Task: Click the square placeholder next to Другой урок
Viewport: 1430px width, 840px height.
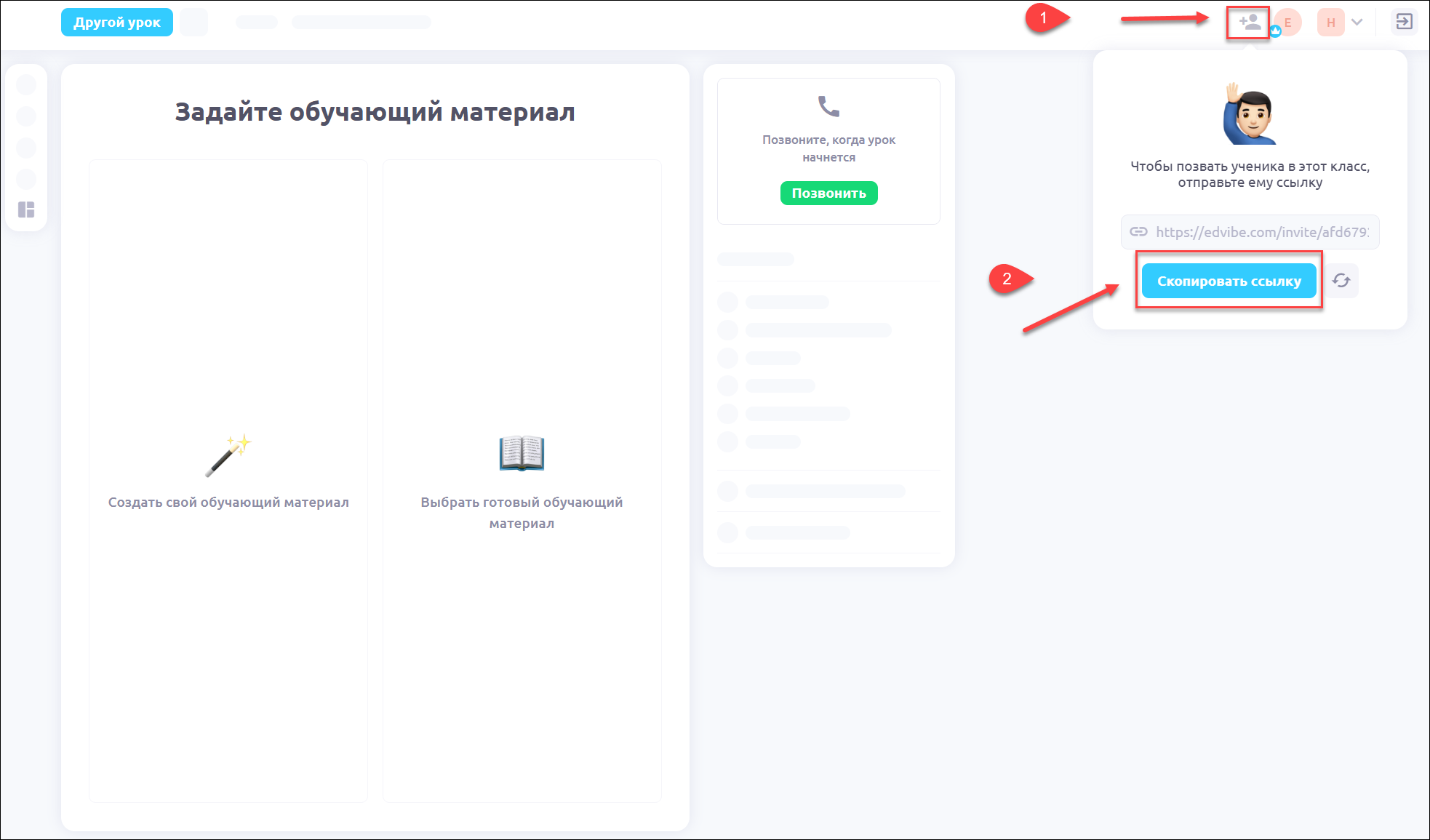Action: tap(193, 23)
